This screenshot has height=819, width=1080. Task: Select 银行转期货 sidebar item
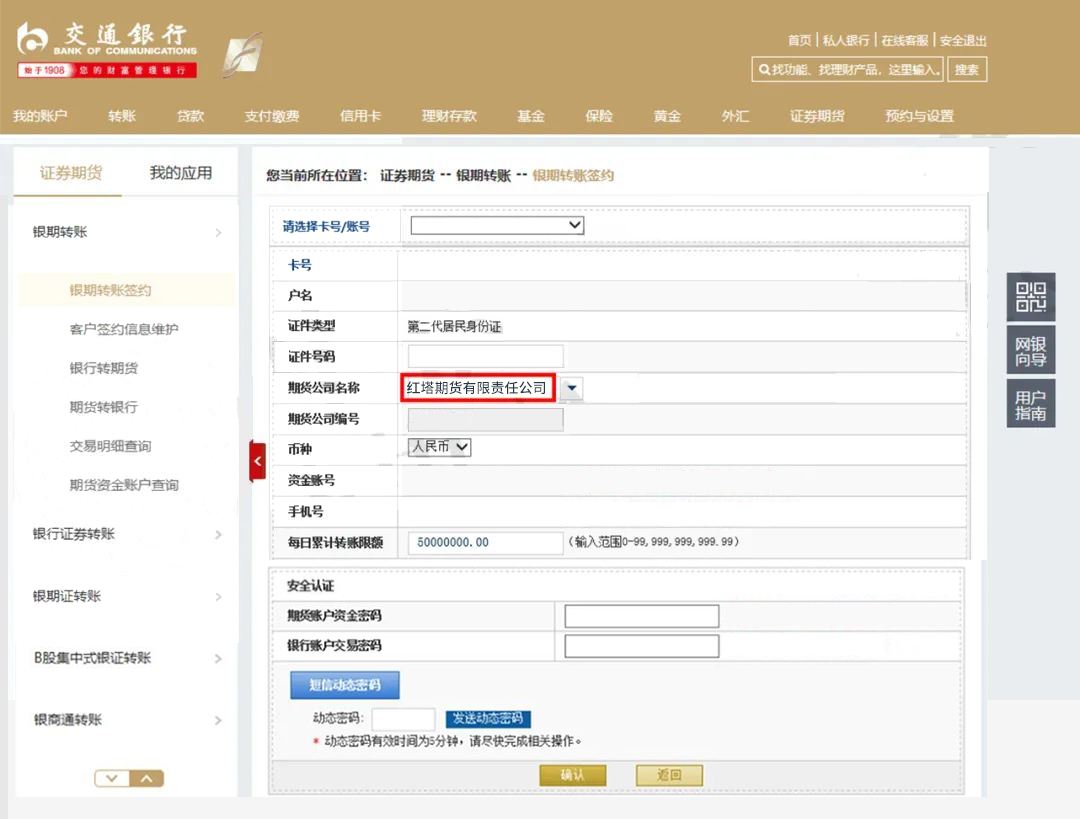click(x=103, y=368)
